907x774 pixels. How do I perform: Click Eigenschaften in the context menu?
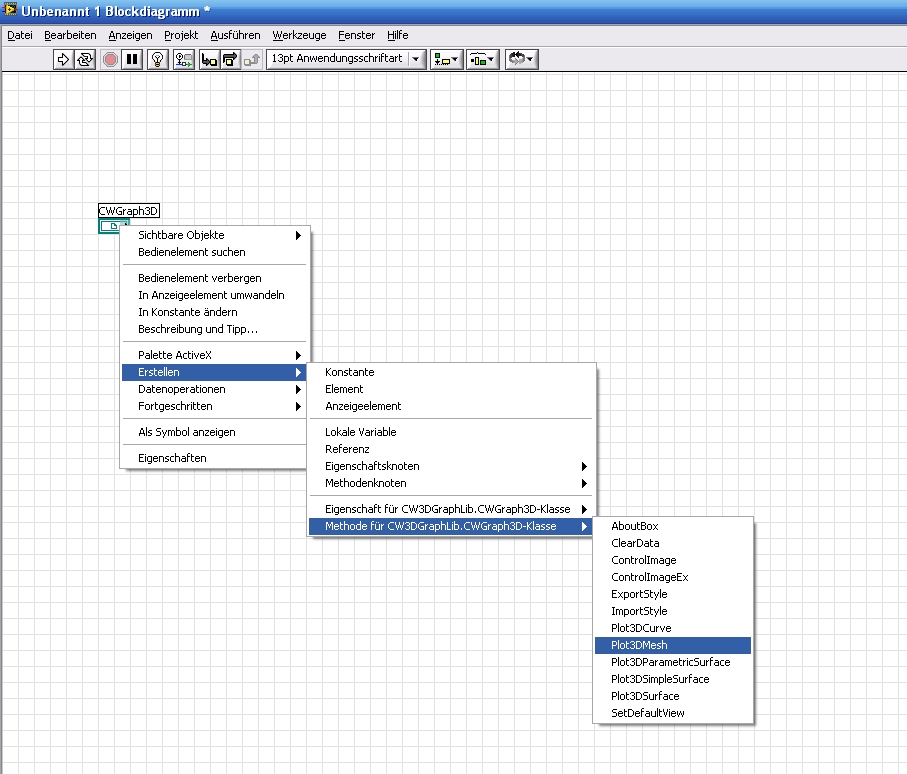(172, 458)
